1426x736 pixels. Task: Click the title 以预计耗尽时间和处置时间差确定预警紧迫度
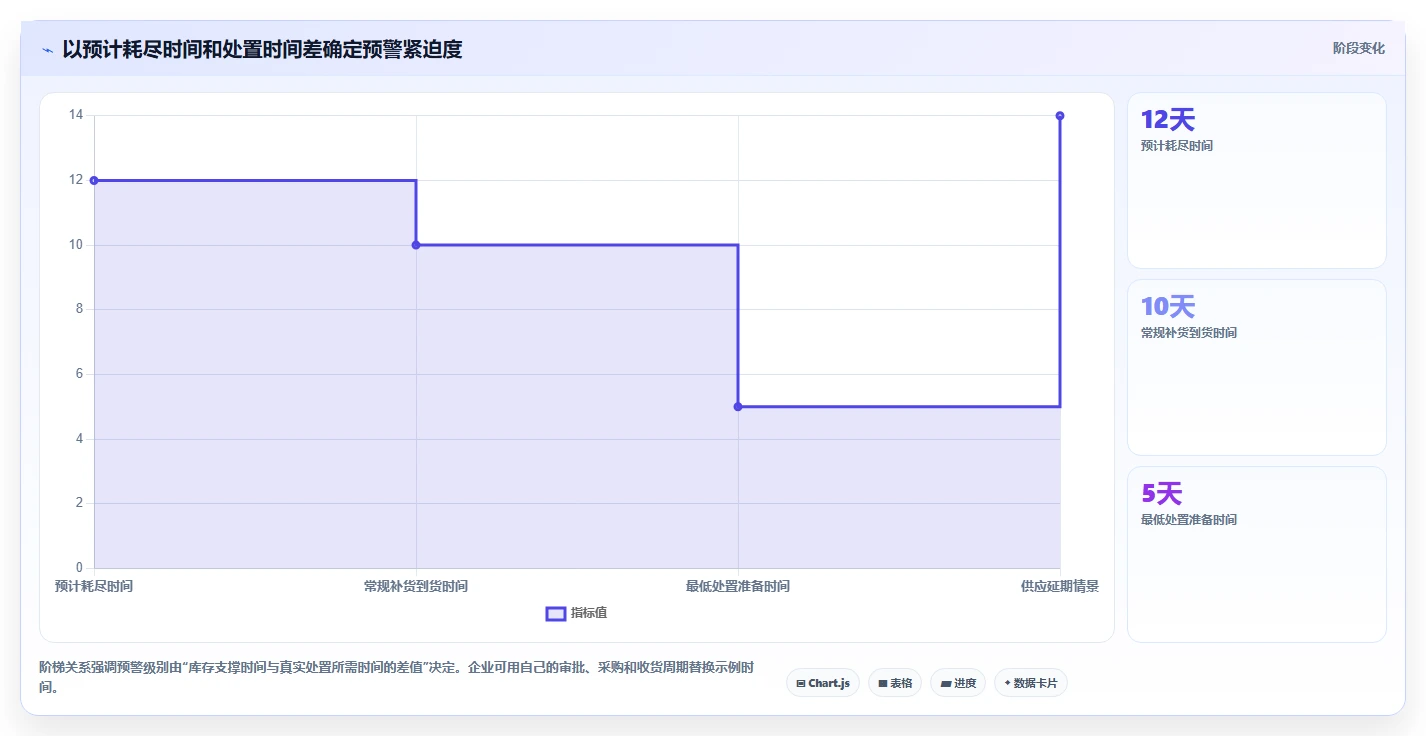[x=262, y=49]
